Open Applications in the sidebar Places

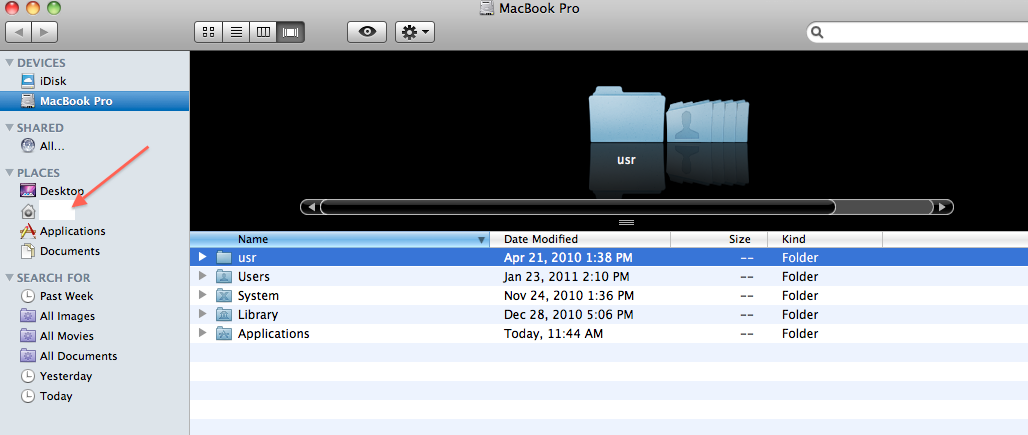72,231
